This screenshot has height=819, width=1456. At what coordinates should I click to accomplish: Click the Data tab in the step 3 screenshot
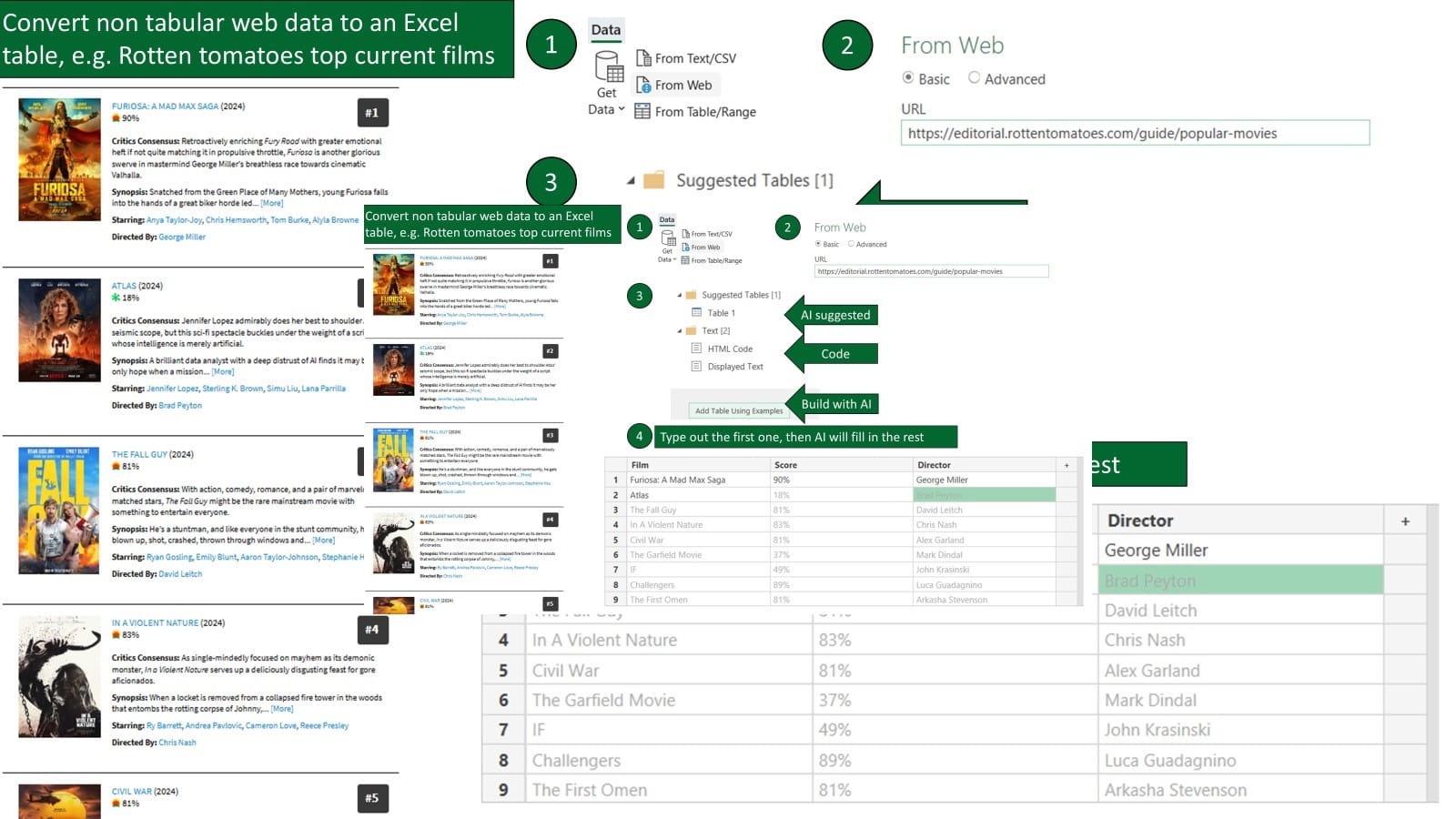[x=666, y=219]
